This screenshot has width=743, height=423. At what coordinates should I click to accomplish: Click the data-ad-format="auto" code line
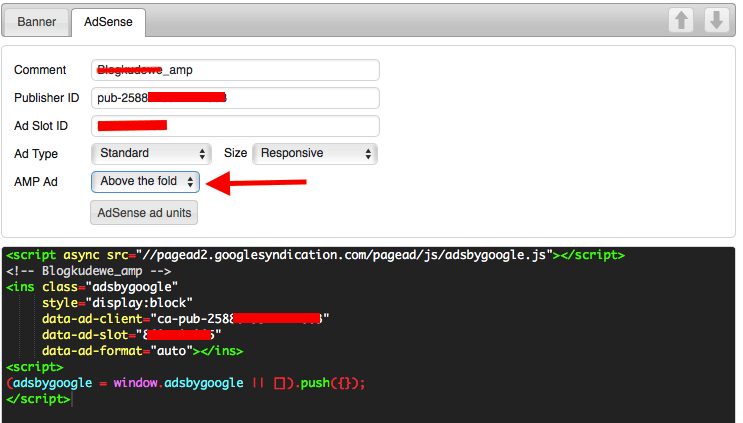coord(142,351)
